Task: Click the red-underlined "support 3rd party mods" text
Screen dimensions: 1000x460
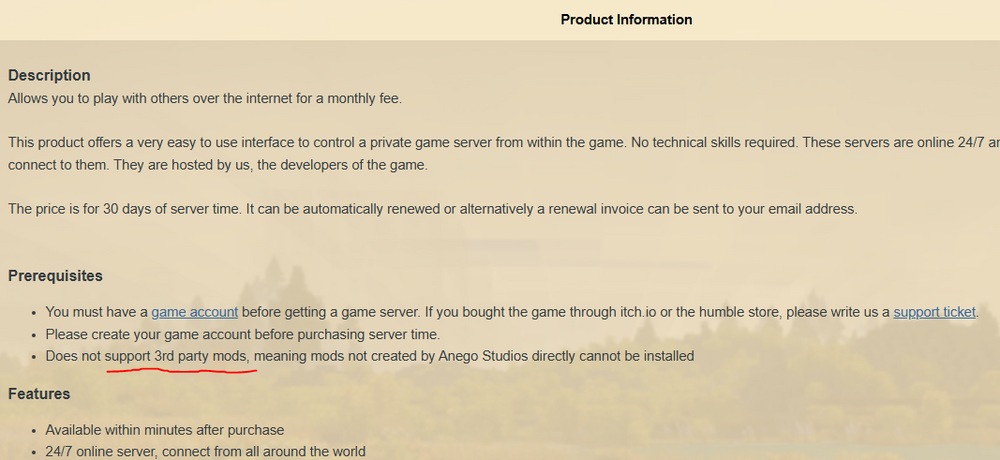Action: 178,356
